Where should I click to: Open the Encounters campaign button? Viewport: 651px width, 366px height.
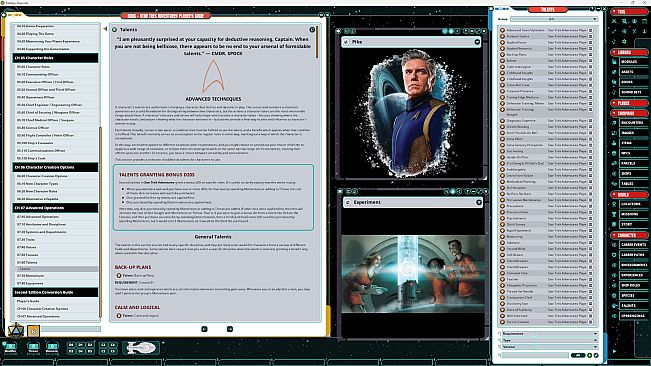633,123
